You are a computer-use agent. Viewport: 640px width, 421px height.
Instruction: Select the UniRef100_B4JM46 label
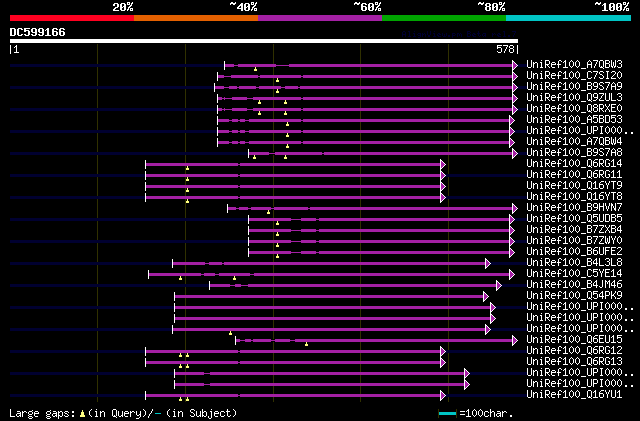[x=574, y=285]
